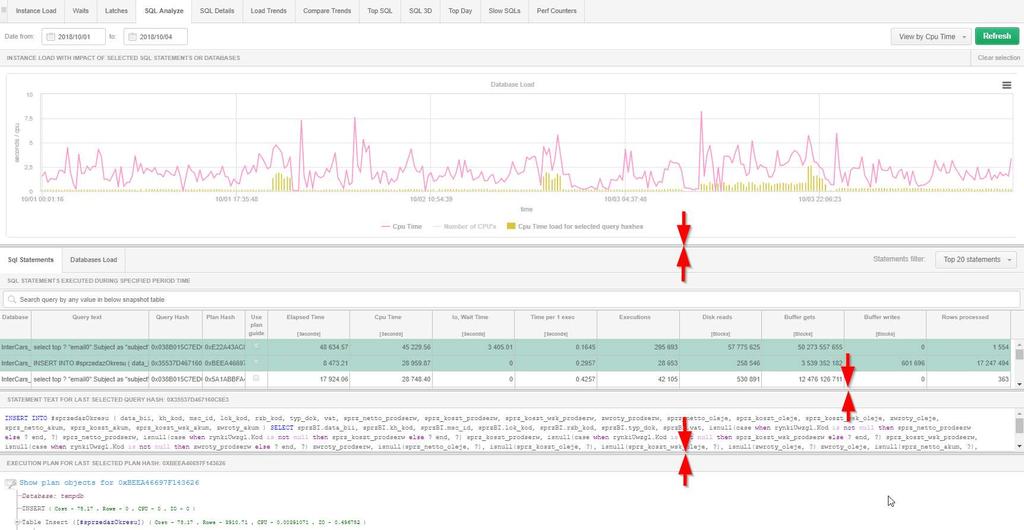Image resolution: width=1024 pixels, height=530 pixels.
Task: Click the green Refresh button
Action: [x=997, y=37]
